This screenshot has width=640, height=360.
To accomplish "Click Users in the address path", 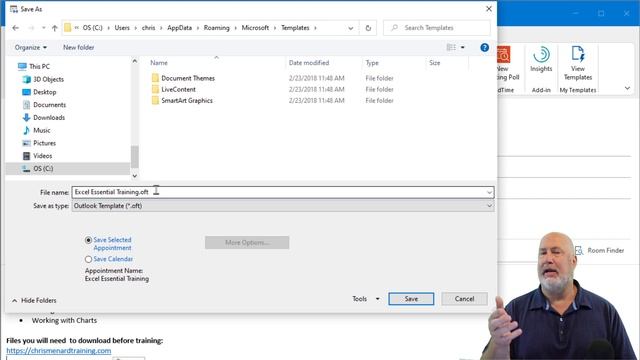I will [122, 28].
